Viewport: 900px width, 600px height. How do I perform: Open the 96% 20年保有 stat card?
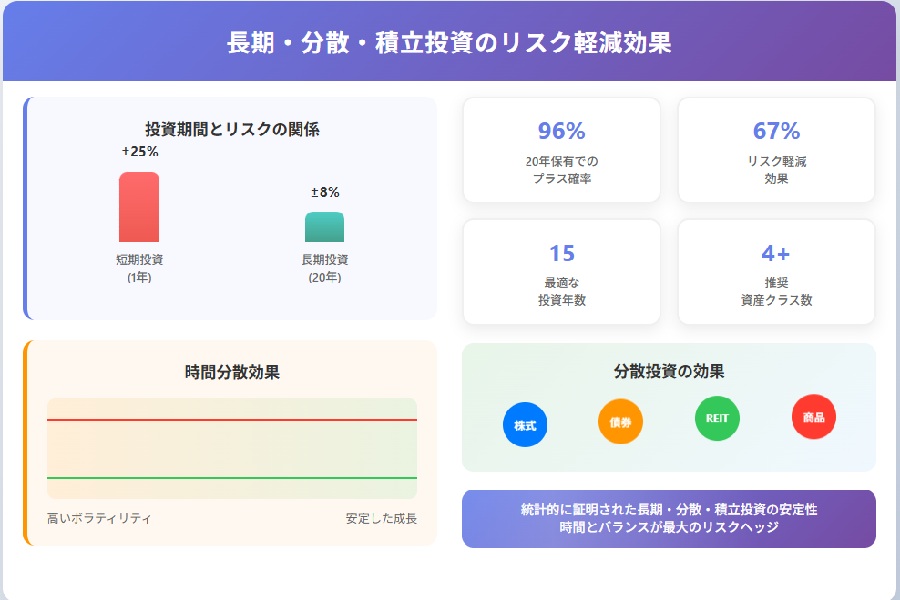click(x=561, y=150)
